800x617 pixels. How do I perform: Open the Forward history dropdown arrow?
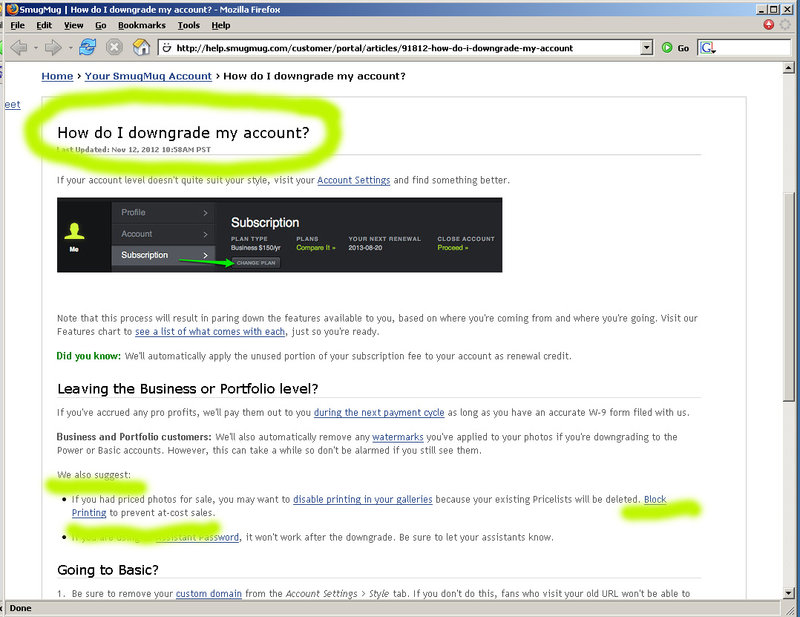(x=70, y=48)
